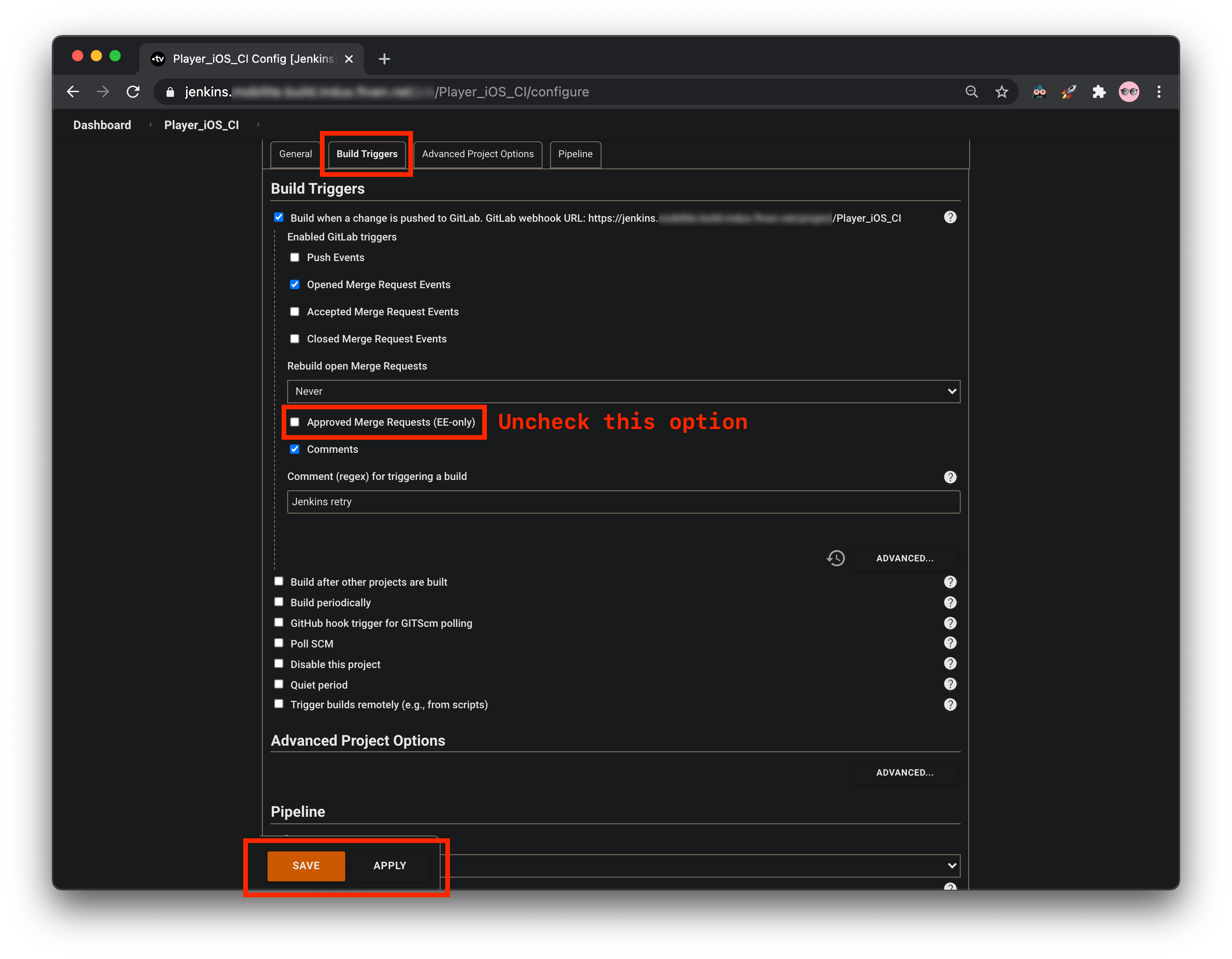Check Disable this project
The image size is (1232, 959).
point(279,663)
